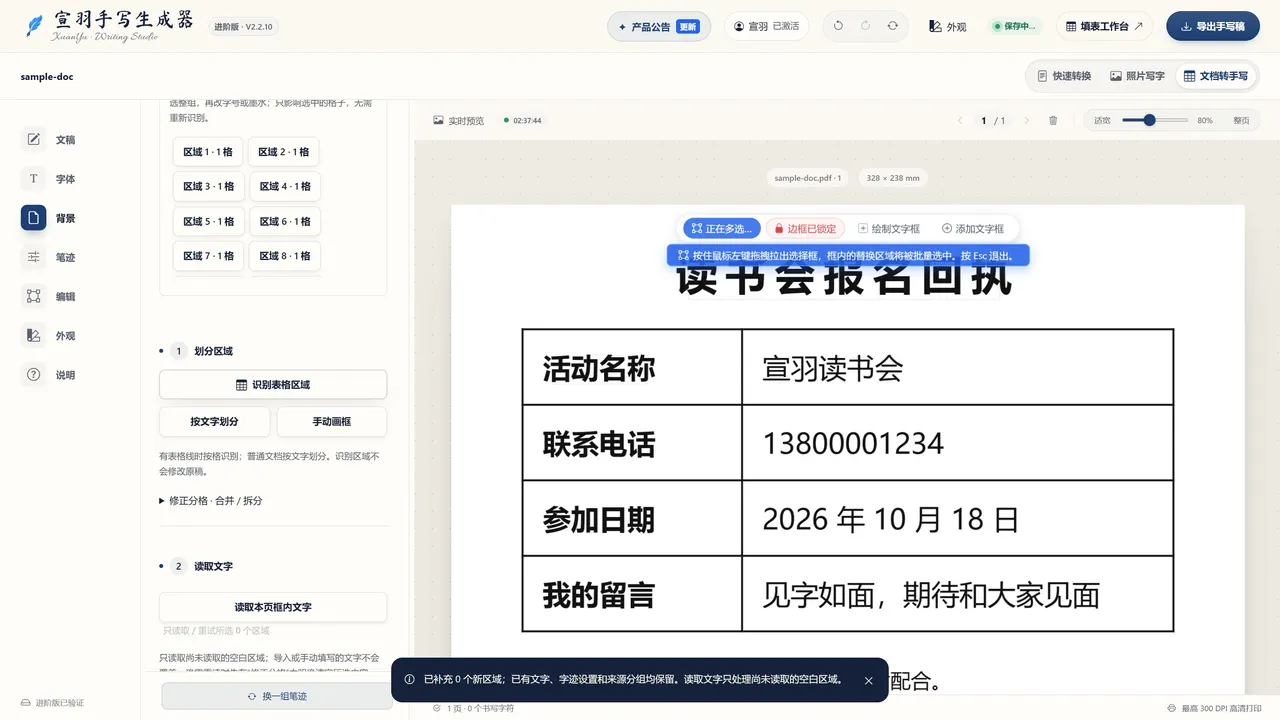Screen dimensions: 1280x720
Task: Open 外观 in the left sidebar
Action: pos(50,335)
